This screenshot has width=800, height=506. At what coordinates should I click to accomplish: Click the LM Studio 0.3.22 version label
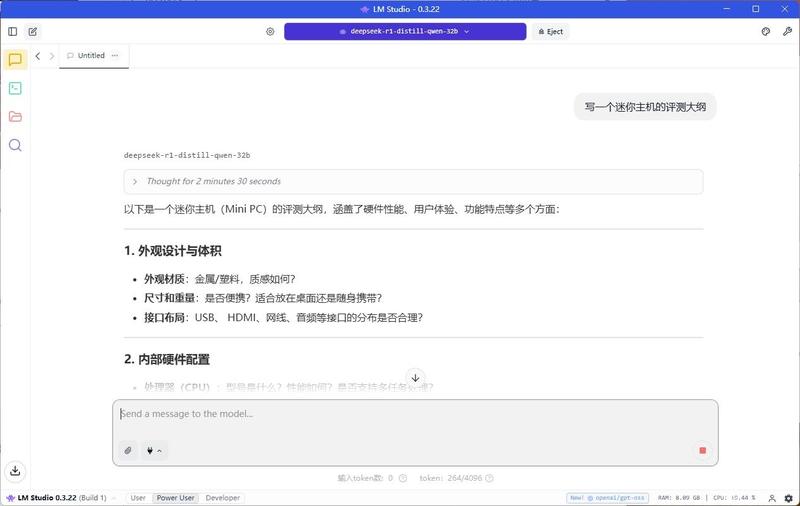coord(62,498)
